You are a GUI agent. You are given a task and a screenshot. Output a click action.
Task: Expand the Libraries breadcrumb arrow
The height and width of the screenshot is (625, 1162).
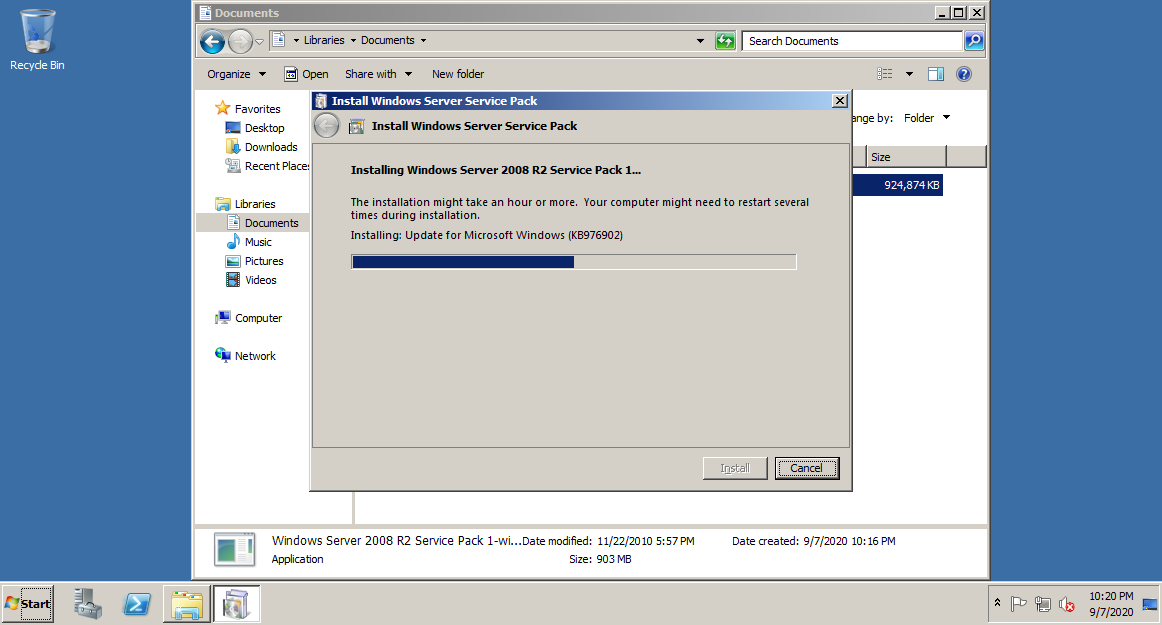click(x=353, y=41)
